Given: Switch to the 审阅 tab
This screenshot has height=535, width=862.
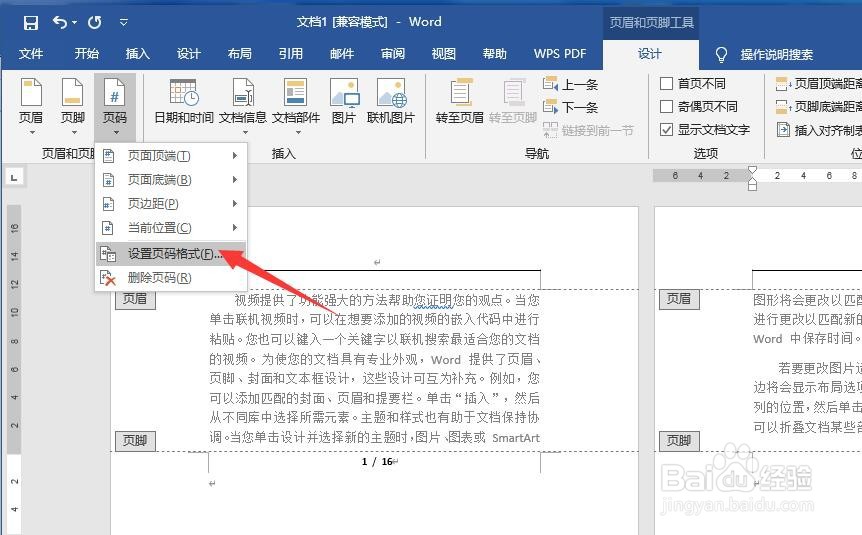Looking at the screenshot, I should 393,54.
